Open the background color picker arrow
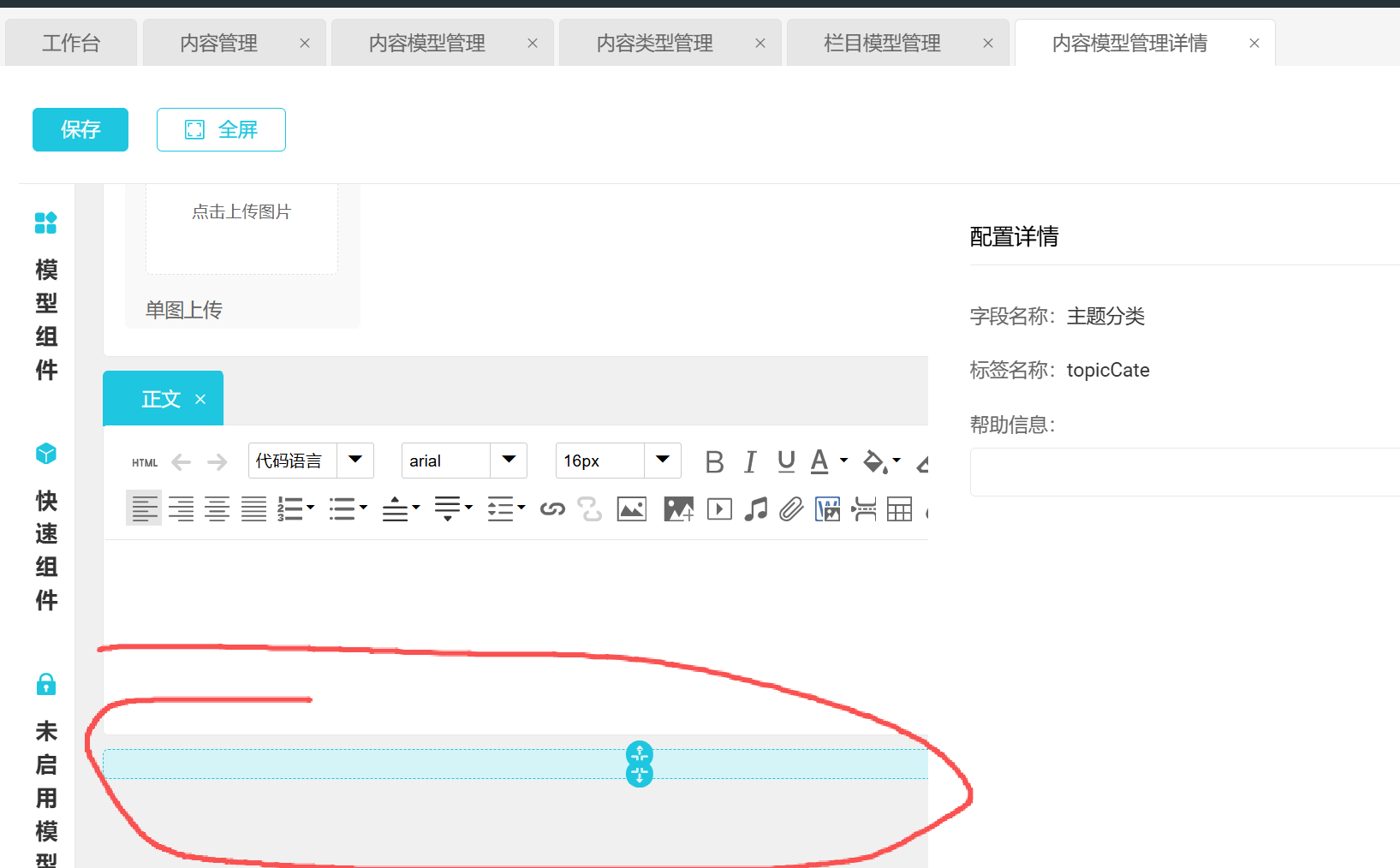Screen dimensions: 1400x868 click(x=897, y=461)
